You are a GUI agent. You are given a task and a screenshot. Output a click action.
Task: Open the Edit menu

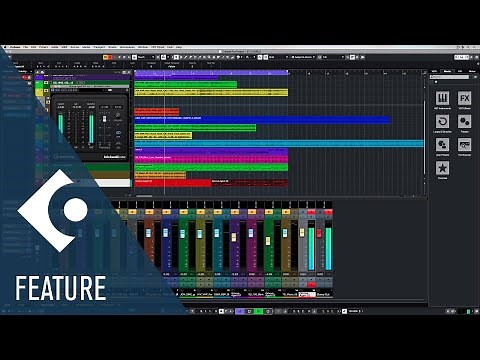click(x=34, y=47)
